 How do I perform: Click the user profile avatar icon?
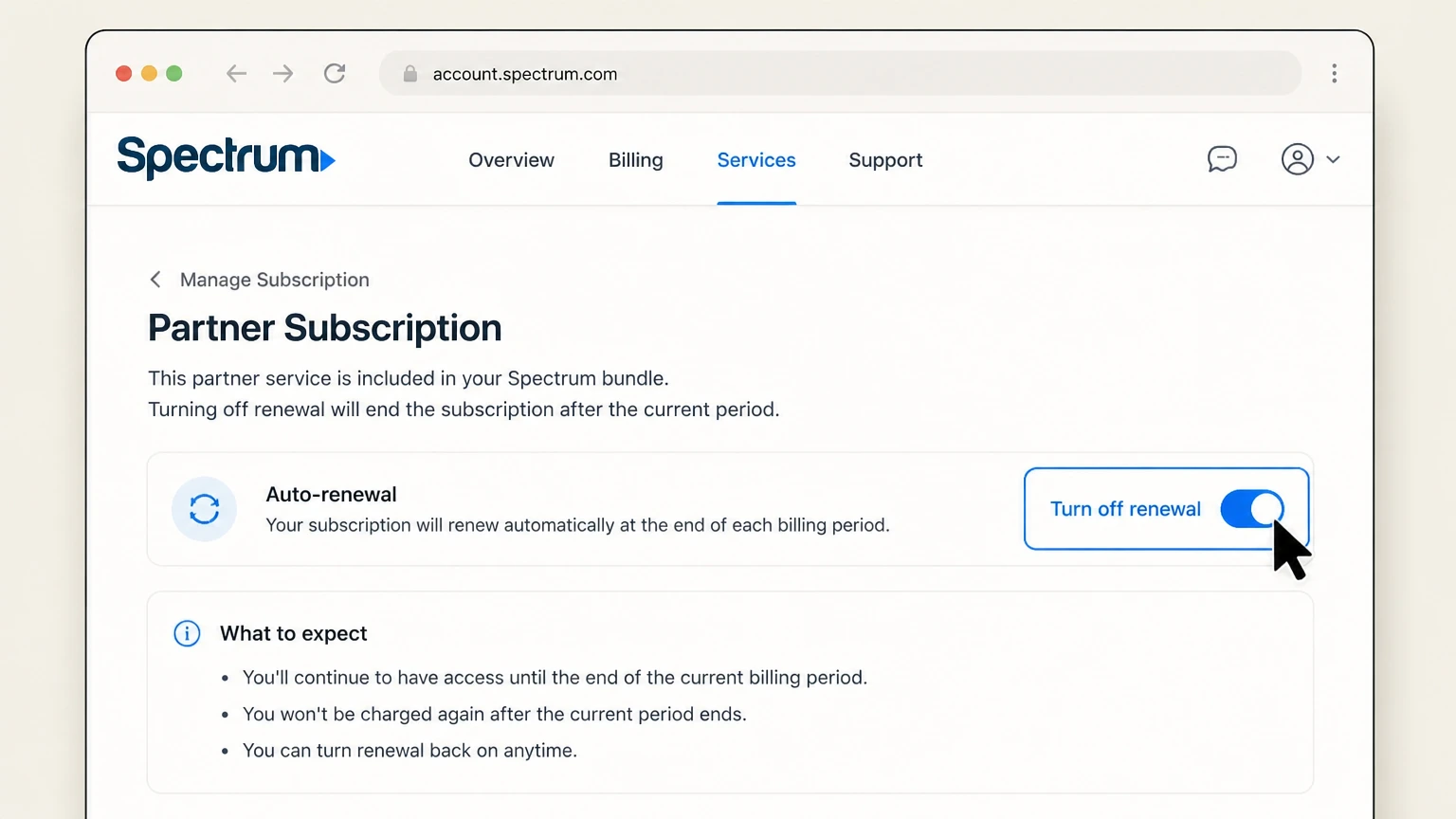1298,159
